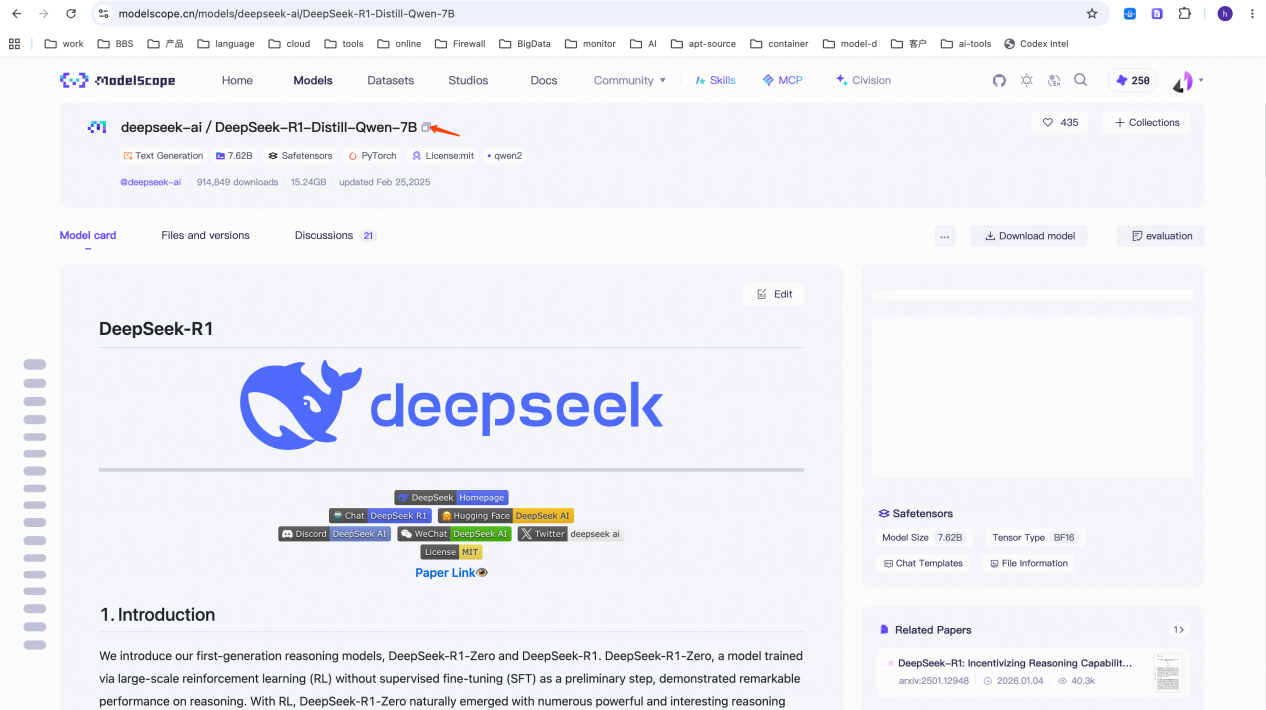Open the Text Generation tag
This screenshot has width=1266, height=710.
(163, 156)
